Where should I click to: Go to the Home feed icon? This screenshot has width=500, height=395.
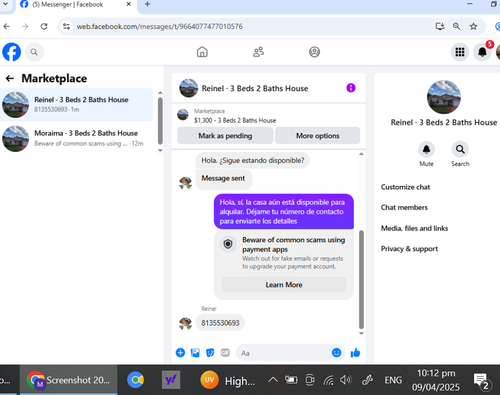(x=202, y=52)
